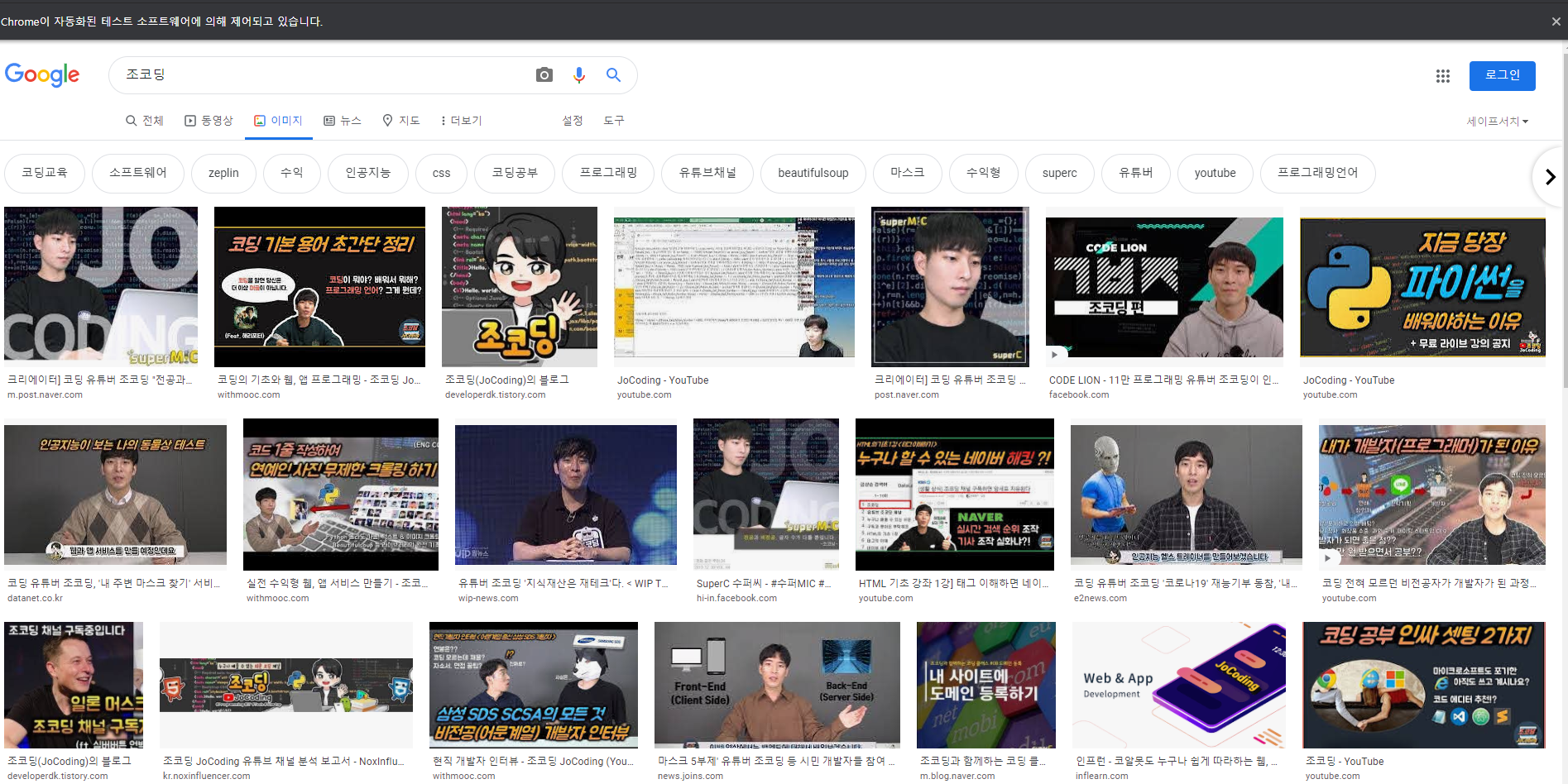Screen dimensions: 1568x784
Task: Open the 인공지능이 보는 나의 동물상 테스트 image
Action: (115, 495)
